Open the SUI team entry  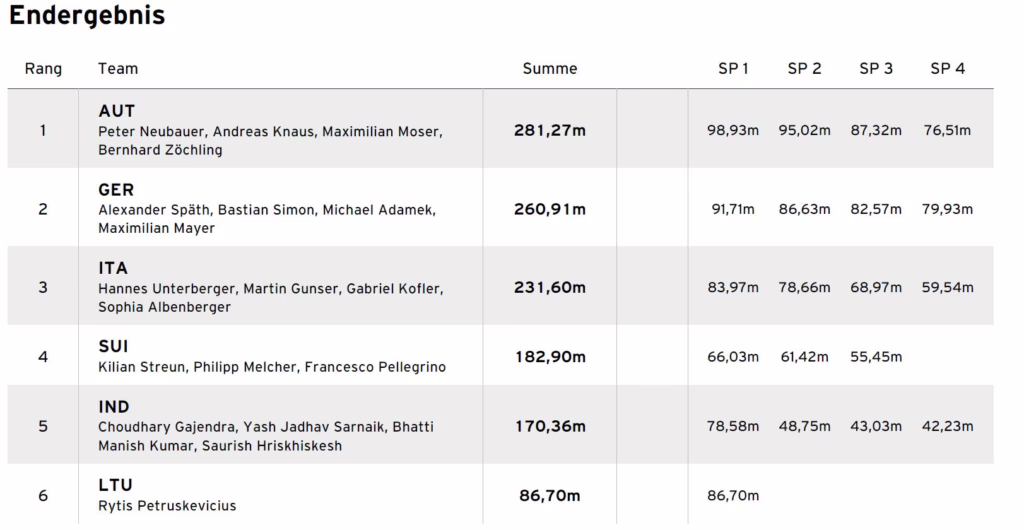tap(114, 346)
